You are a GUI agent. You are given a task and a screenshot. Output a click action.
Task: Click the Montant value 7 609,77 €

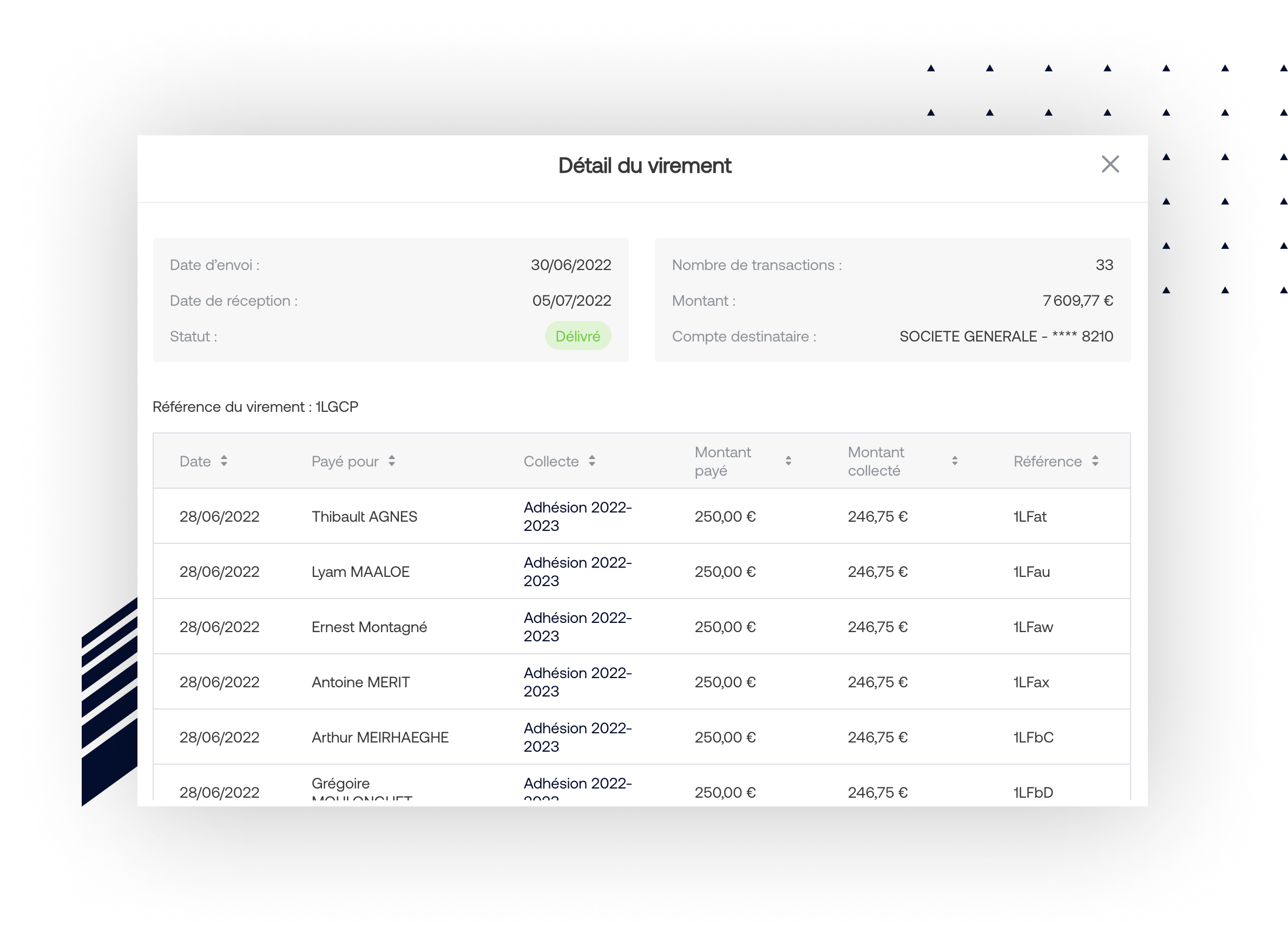(x=1077, y=300)
